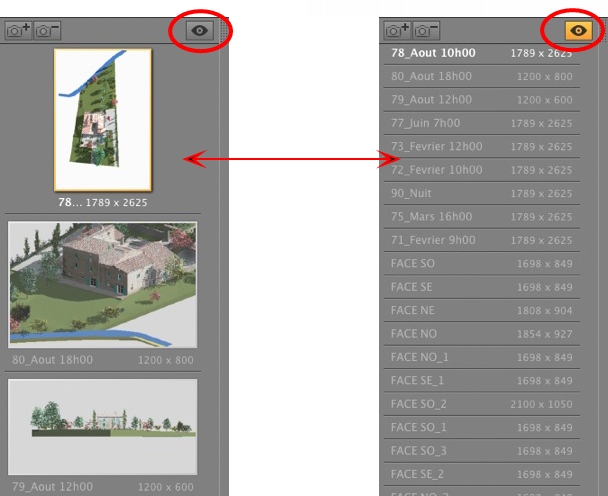Toggle the orange highlighted eye button
The width and height of the screenshot is (608, 496).
[580, 31]
